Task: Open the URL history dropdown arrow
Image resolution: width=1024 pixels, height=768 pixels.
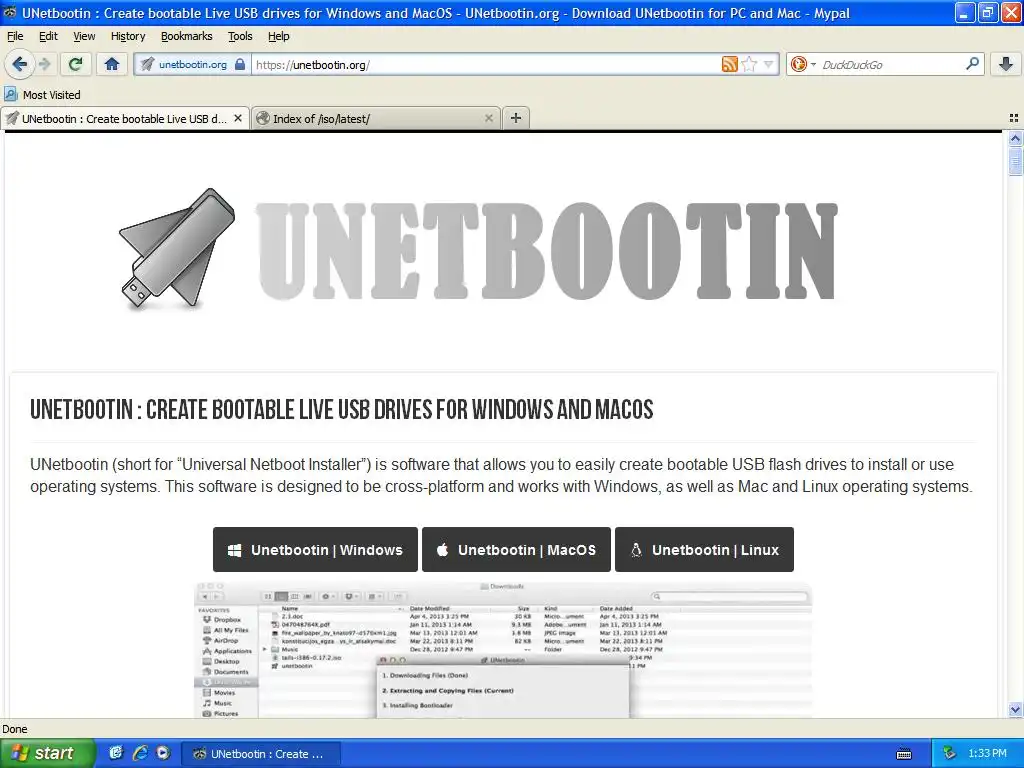Action: (x=768, y=64)
